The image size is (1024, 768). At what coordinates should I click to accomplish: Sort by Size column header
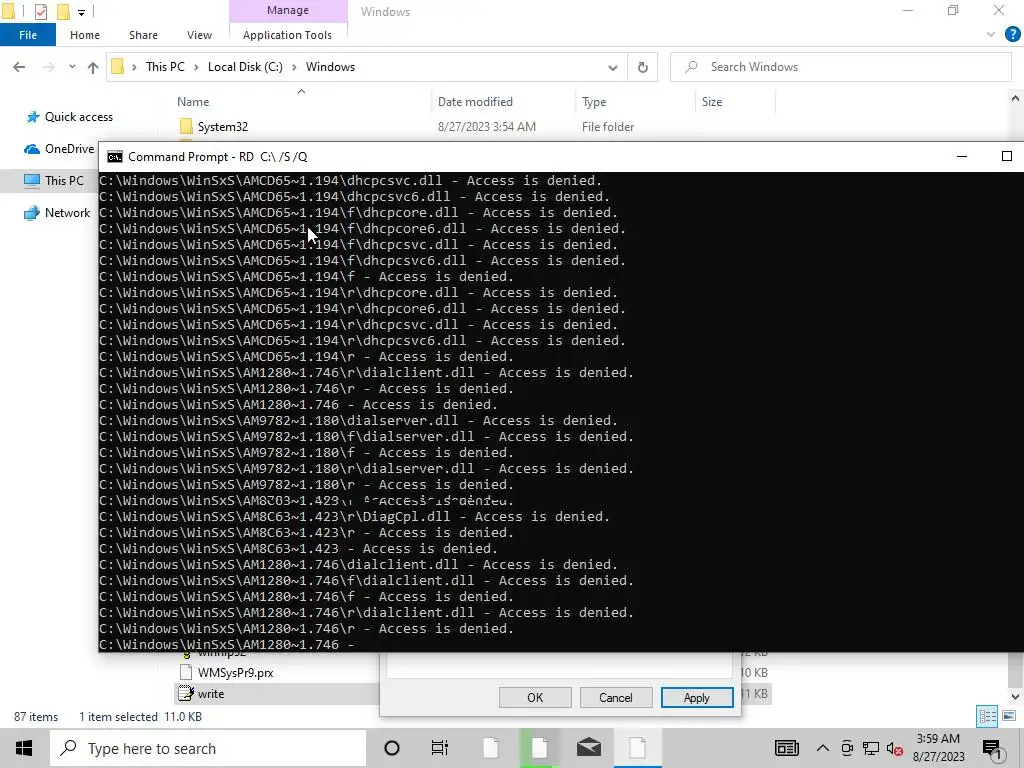coord(712,102)
